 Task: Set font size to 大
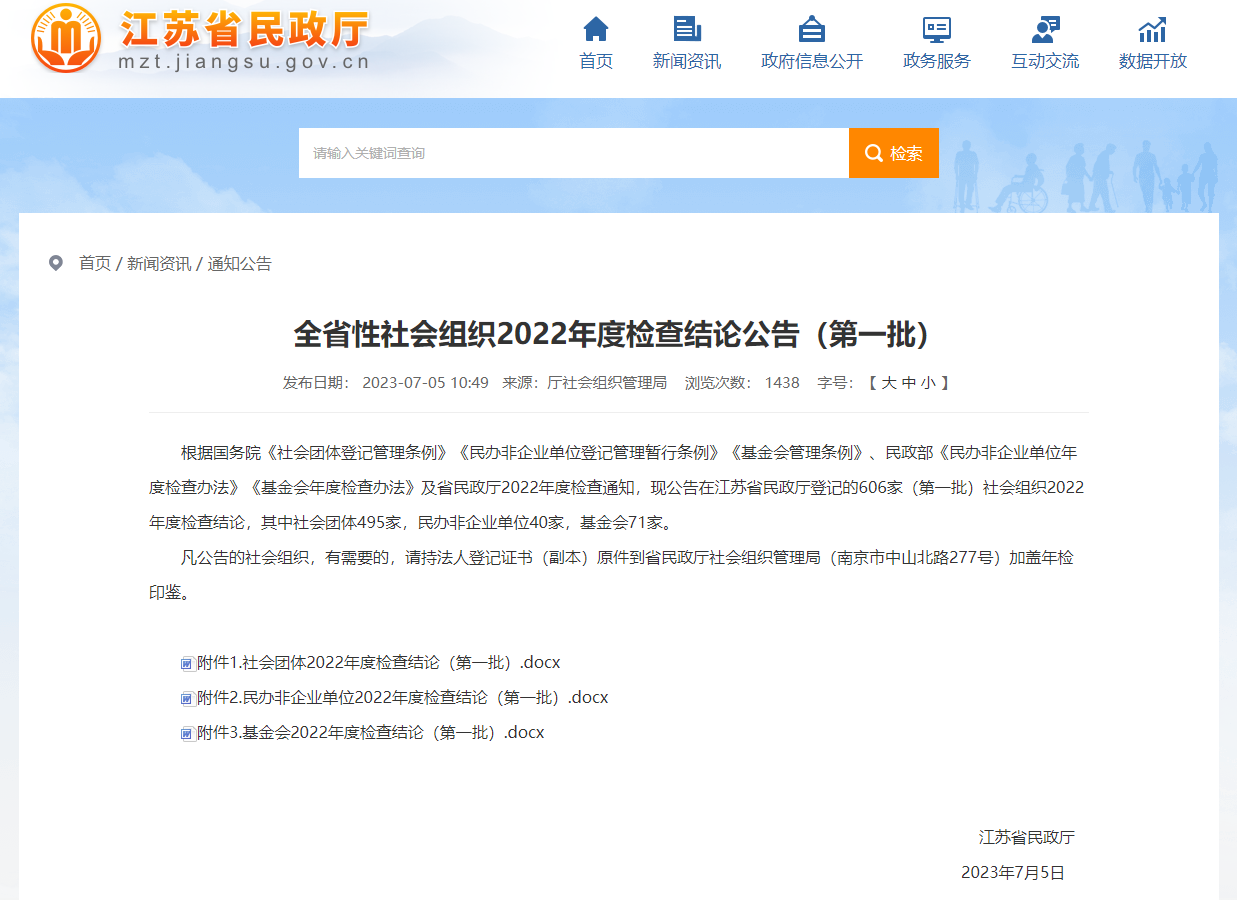point(888,383)
